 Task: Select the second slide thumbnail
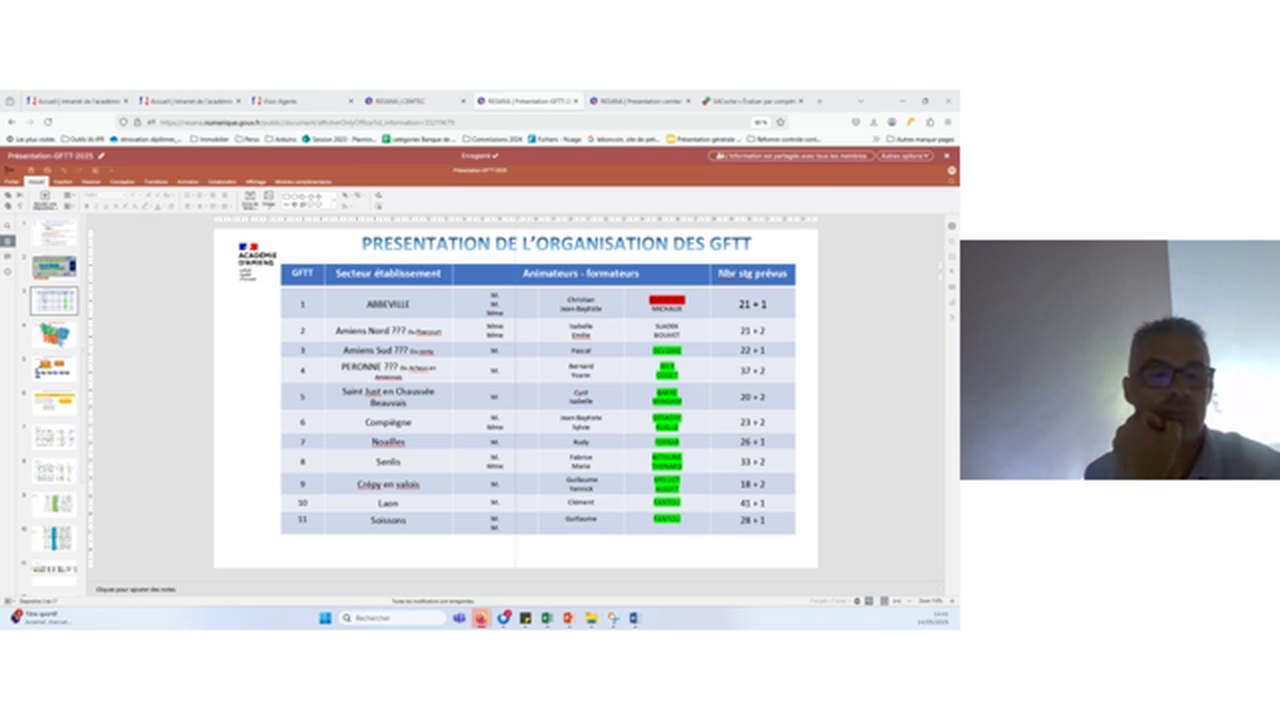tap(54, 267)
